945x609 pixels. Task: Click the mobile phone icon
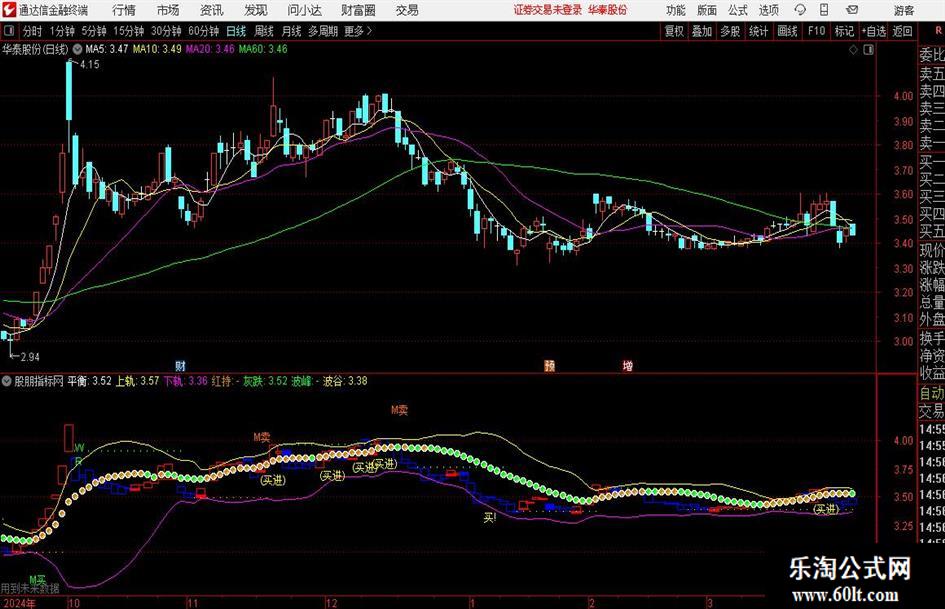point(824,10)
